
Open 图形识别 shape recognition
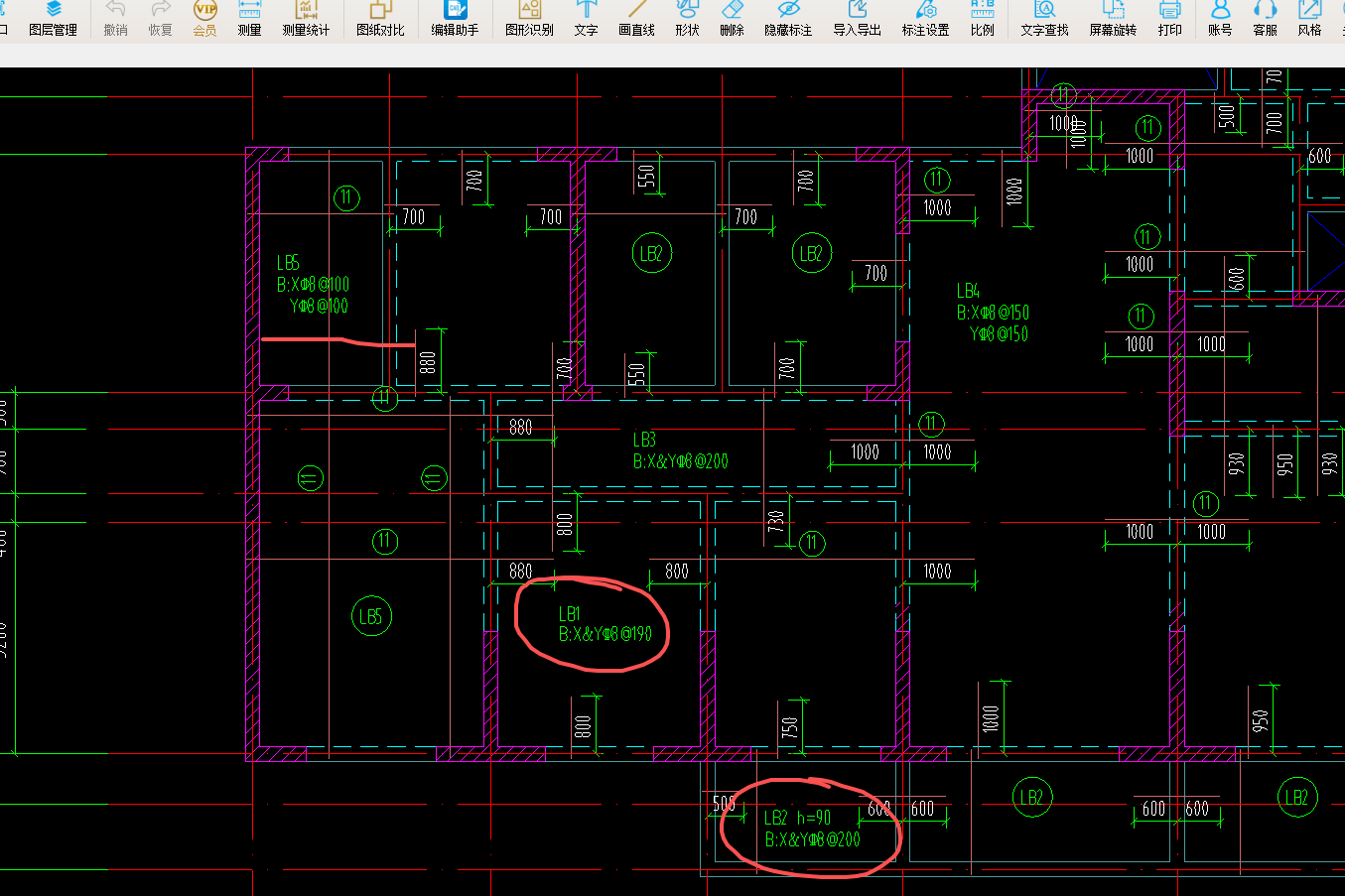(529, 19)
